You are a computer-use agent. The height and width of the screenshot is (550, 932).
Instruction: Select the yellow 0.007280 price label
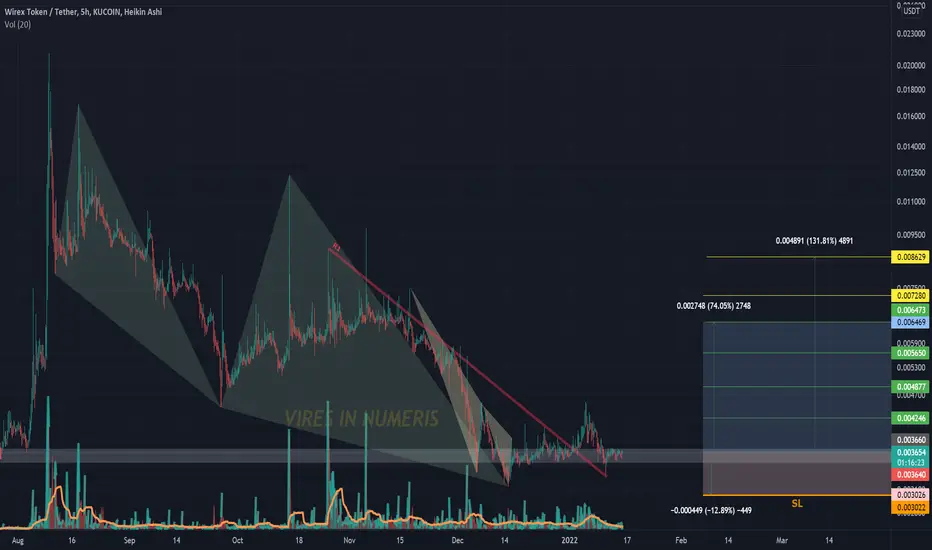(x=911, y=296)
